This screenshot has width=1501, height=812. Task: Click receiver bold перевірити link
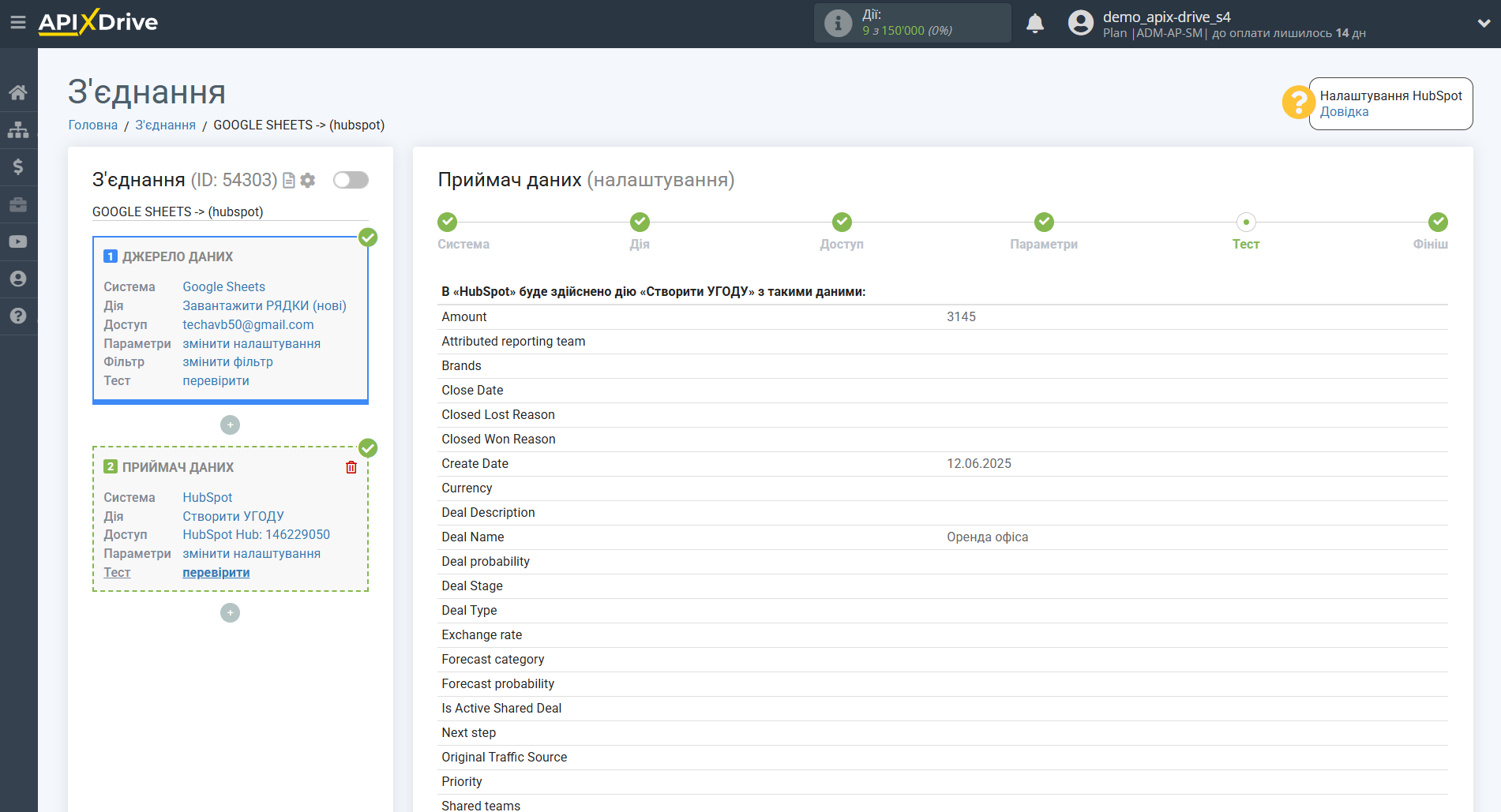(x=216, y=572)
